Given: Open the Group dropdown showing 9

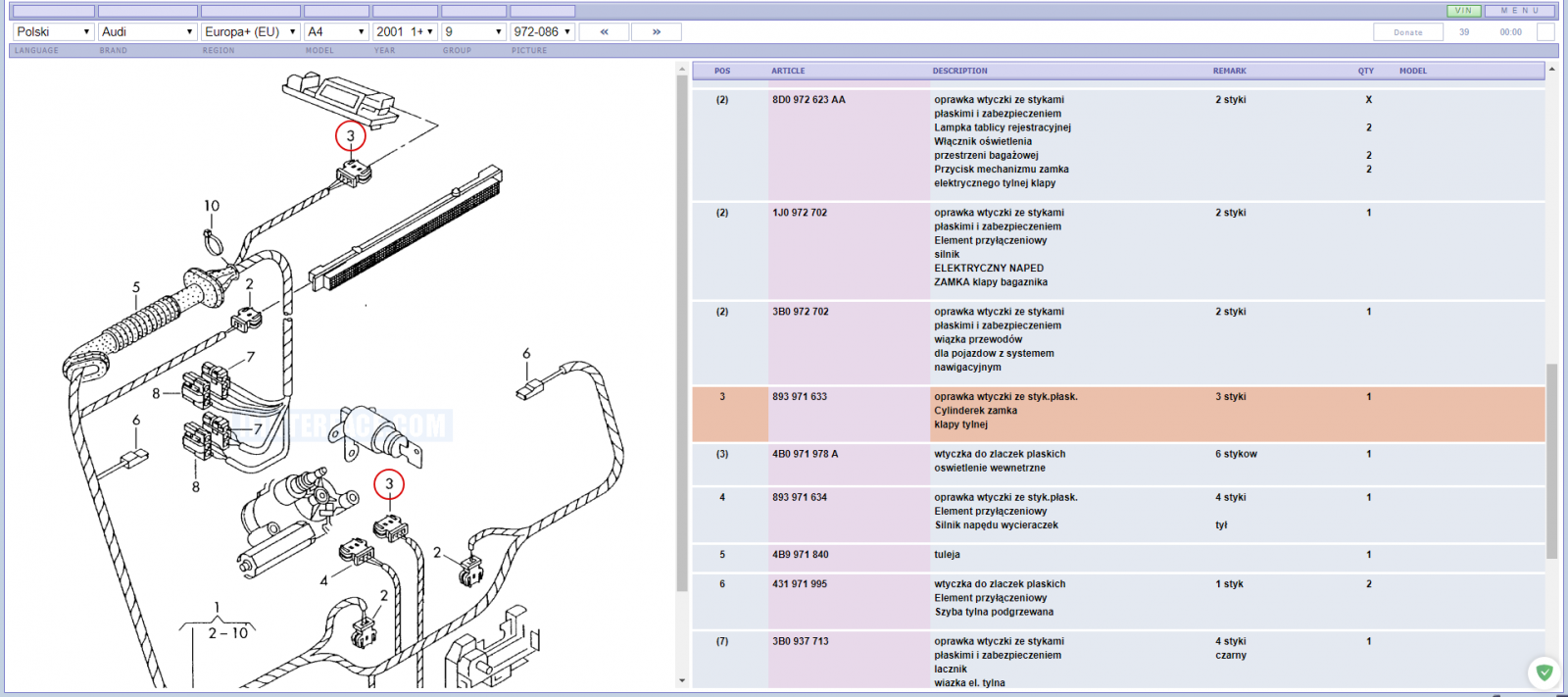Looking at the screenshot, I should click(474, 32).
